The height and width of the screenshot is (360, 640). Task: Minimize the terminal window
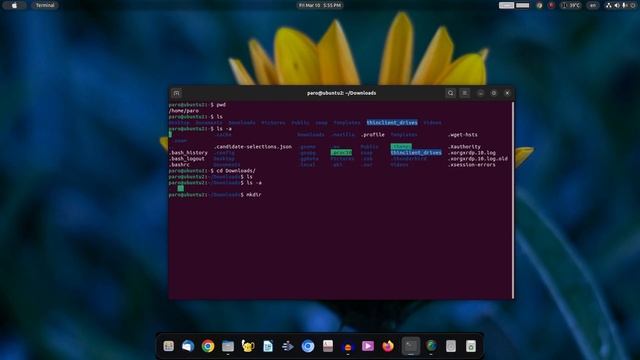480,93
